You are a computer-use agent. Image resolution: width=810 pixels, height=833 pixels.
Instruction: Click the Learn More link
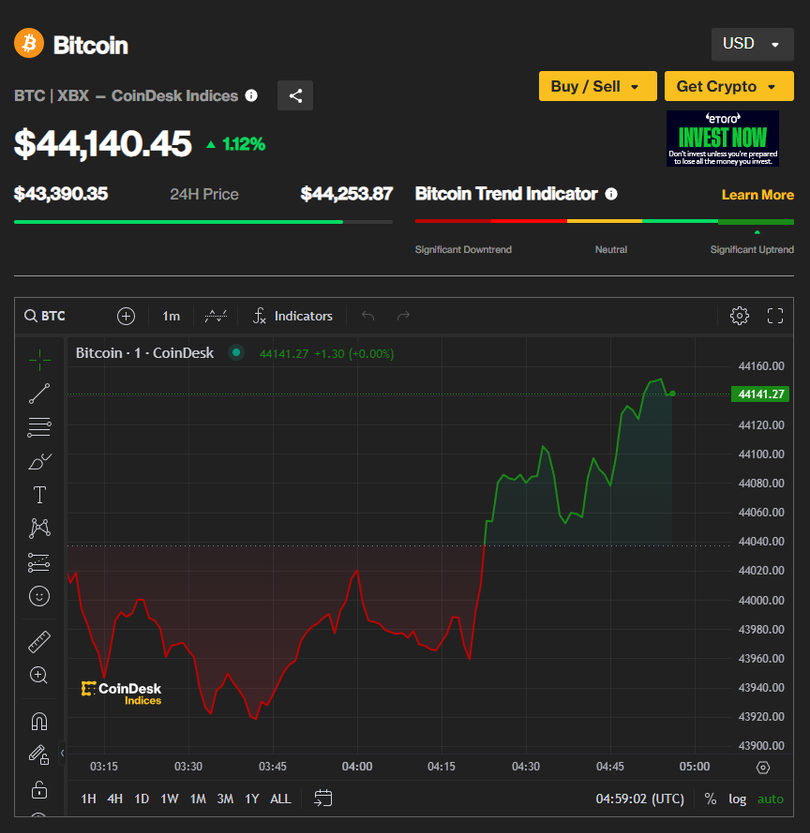(757, 195)
